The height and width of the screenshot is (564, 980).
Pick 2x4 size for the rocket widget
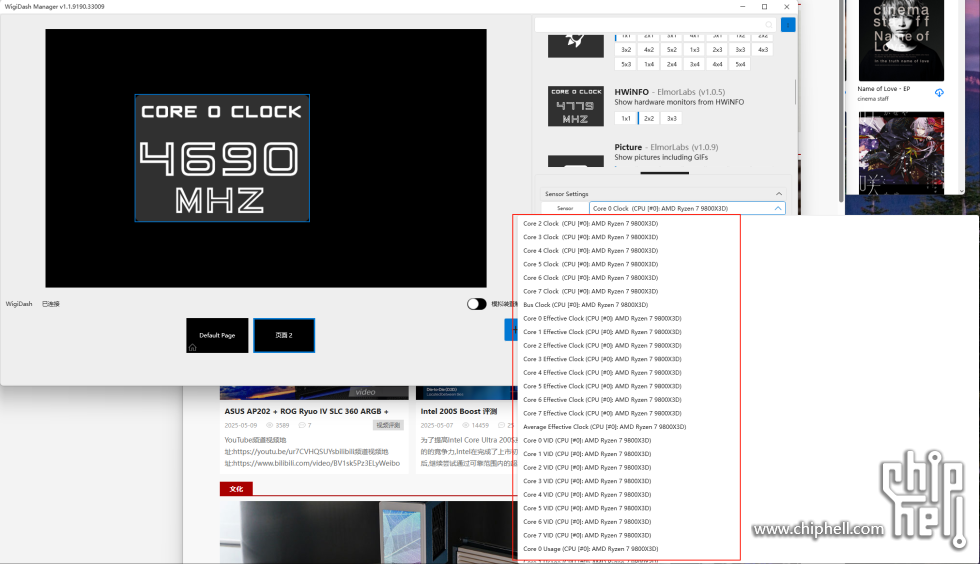click(x=671, y=64)
